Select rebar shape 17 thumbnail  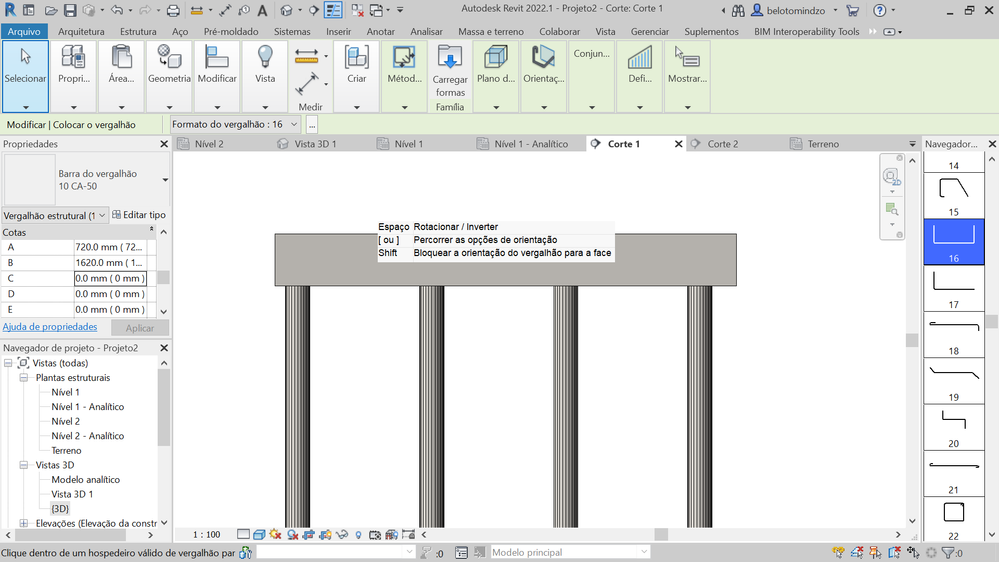(x=953, y=288)
